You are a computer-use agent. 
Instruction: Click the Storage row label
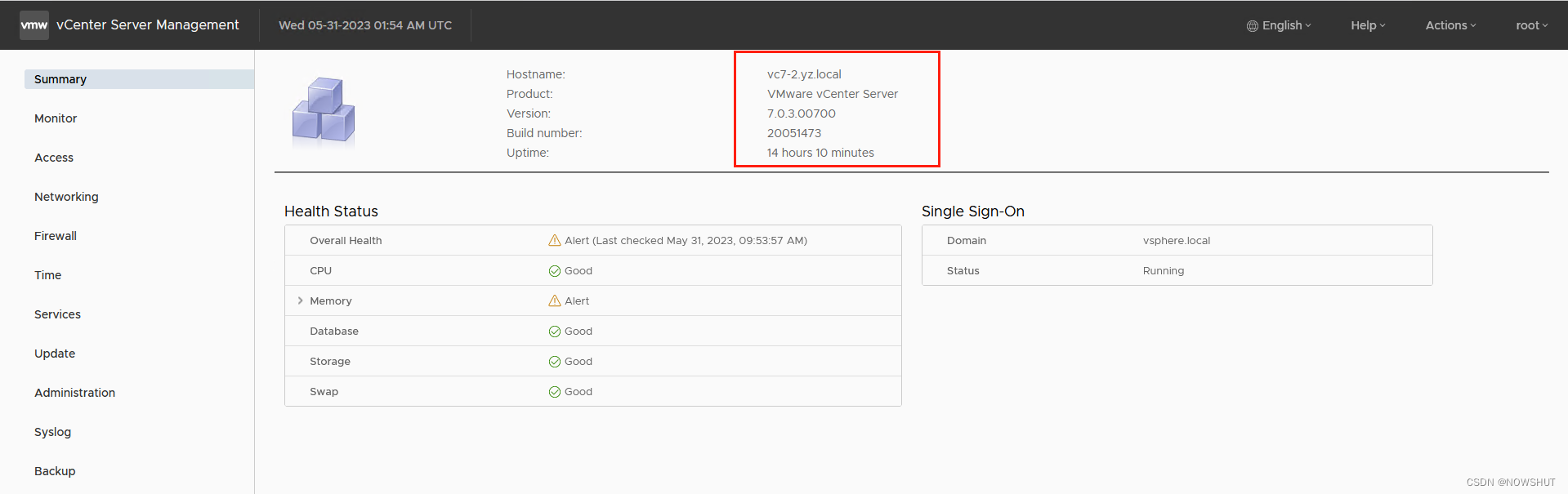click(x=330, y=361)
